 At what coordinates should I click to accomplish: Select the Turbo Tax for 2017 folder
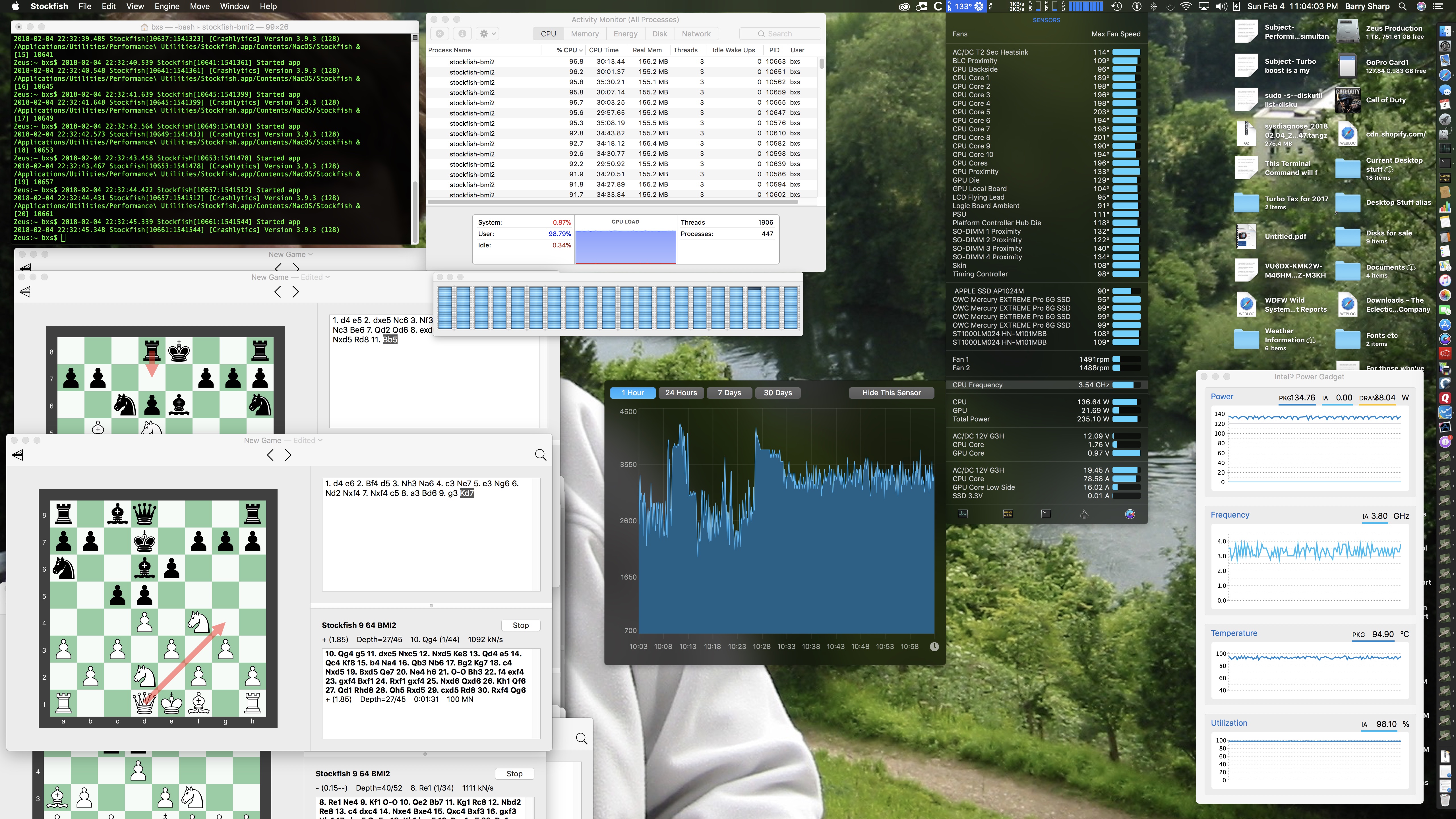click(1246, 202)
